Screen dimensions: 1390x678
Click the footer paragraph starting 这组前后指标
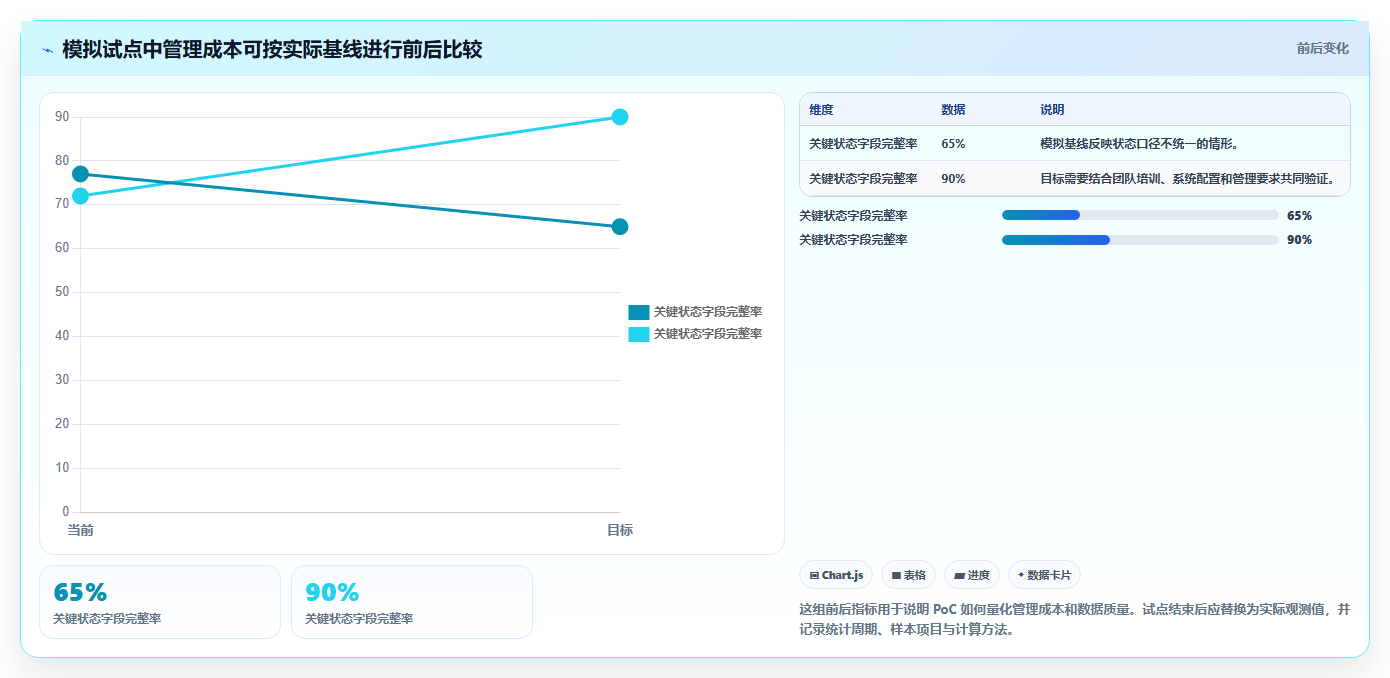point(1075,619)
